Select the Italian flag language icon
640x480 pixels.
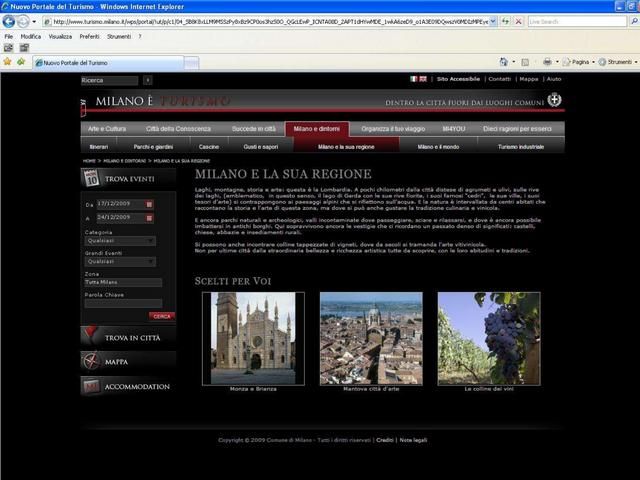[413, 79]
